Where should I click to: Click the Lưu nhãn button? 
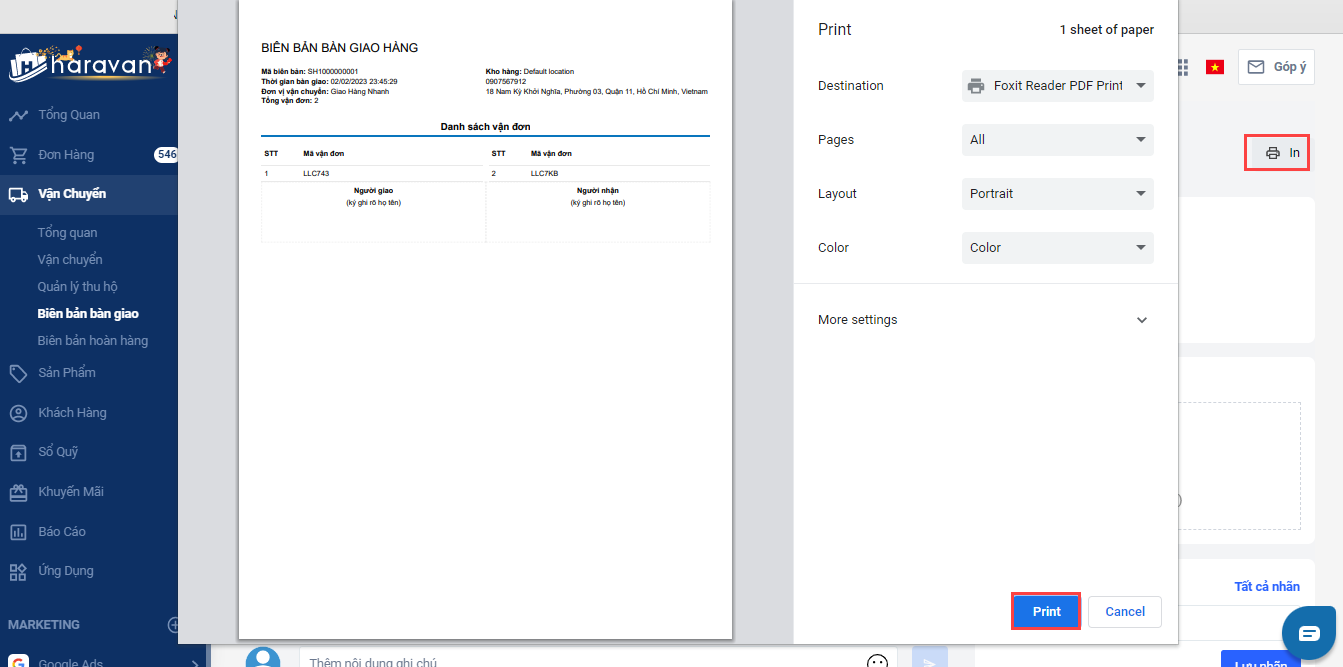(x=1260, y=661)
